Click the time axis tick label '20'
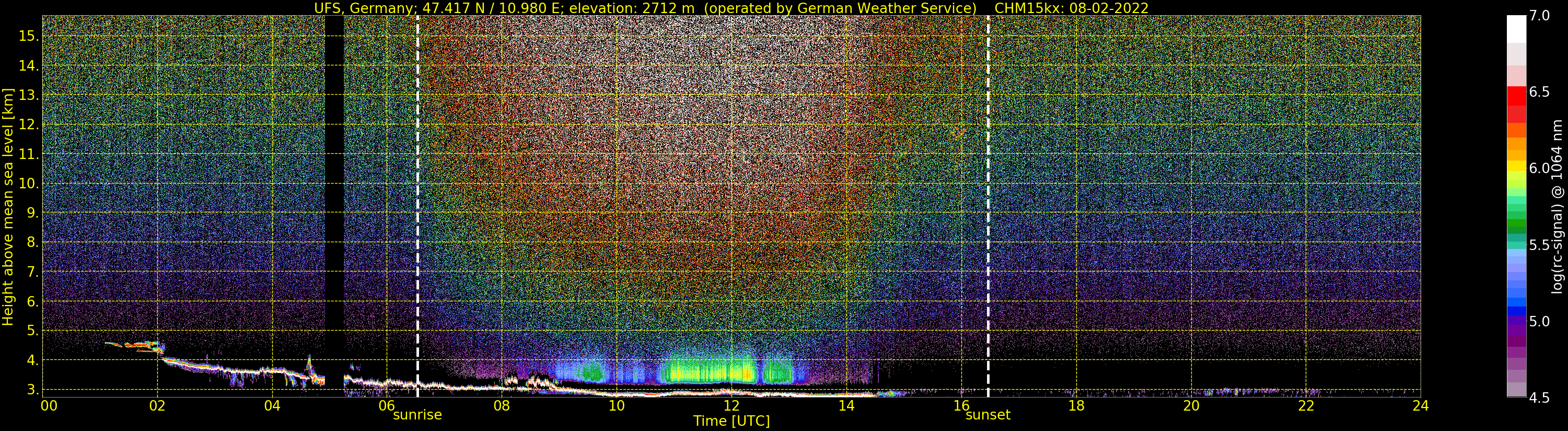 tap(1191, 405)
